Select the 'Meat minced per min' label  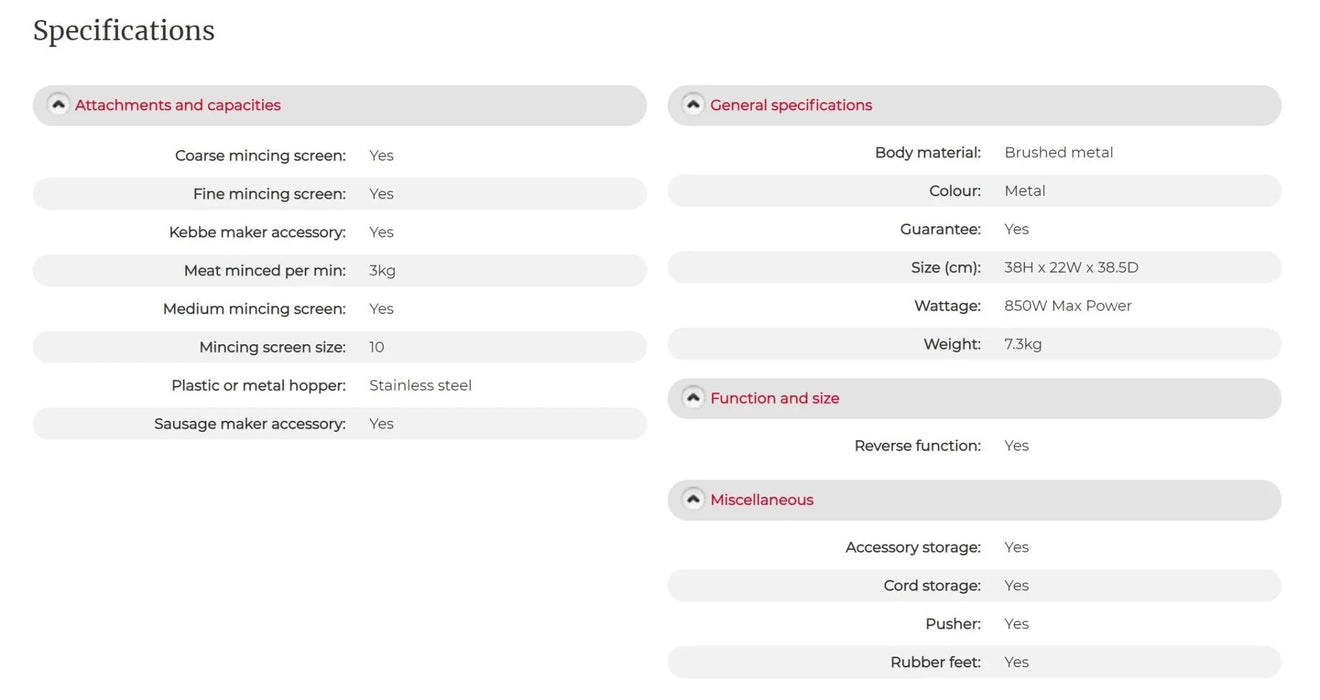tap(264, 271)
